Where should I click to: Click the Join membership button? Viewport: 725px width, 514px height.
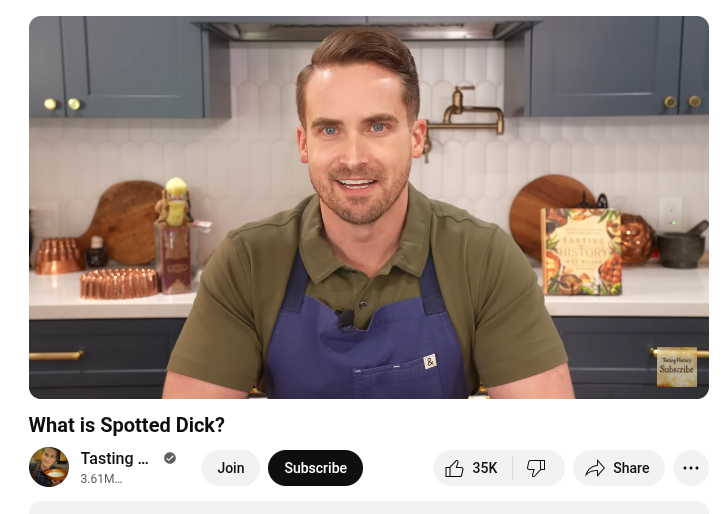[230, 468]
